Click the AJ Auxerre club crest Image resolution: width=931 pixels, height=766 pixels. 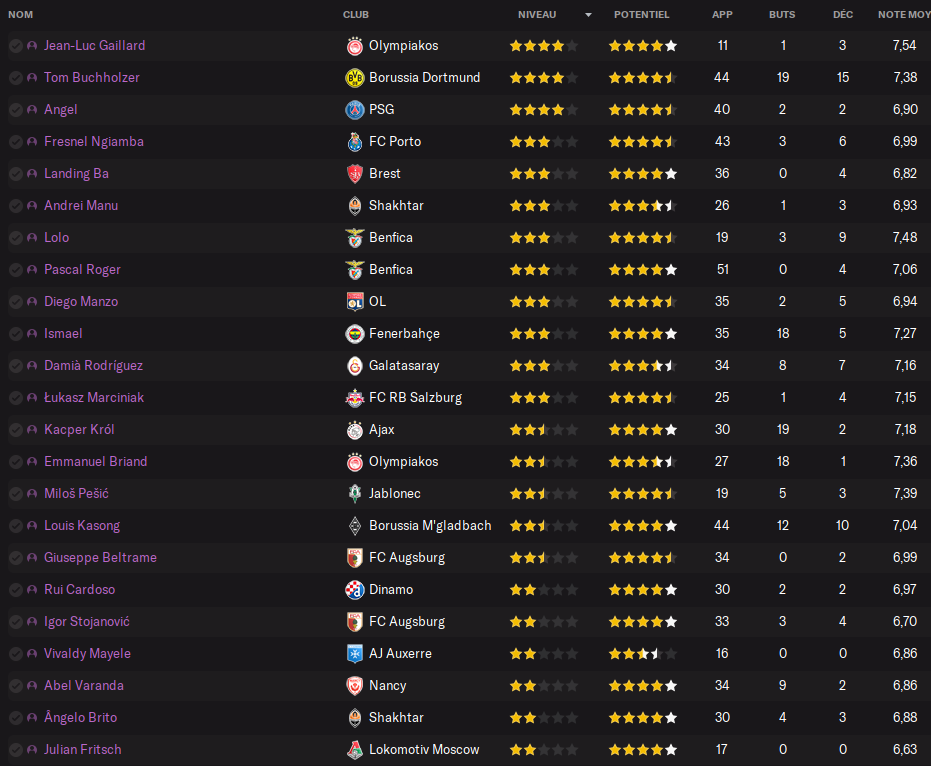pyautogui.click(x=354, y=654)
